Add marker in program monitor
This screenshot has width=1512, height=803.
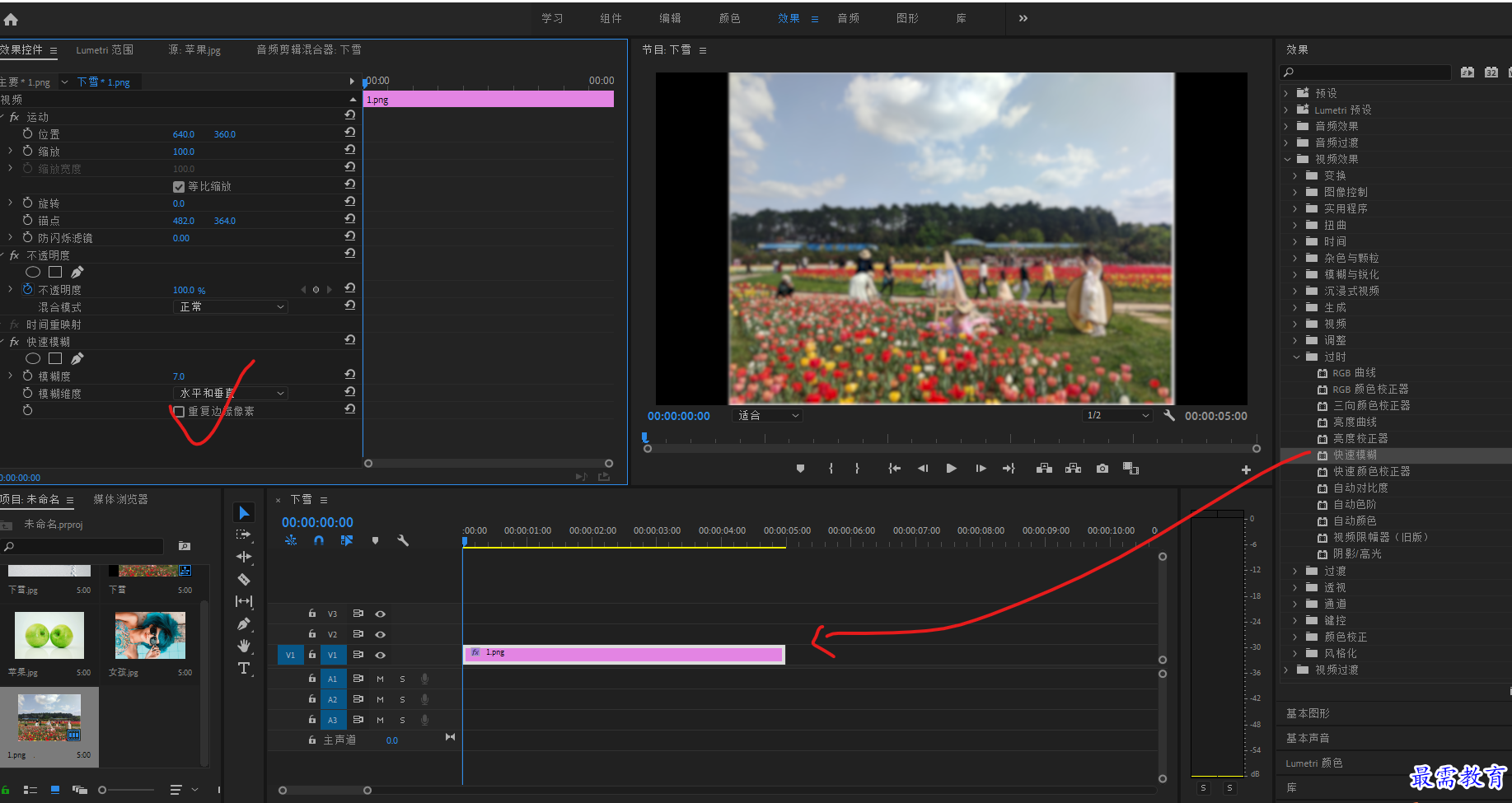[x=800, y=469]
